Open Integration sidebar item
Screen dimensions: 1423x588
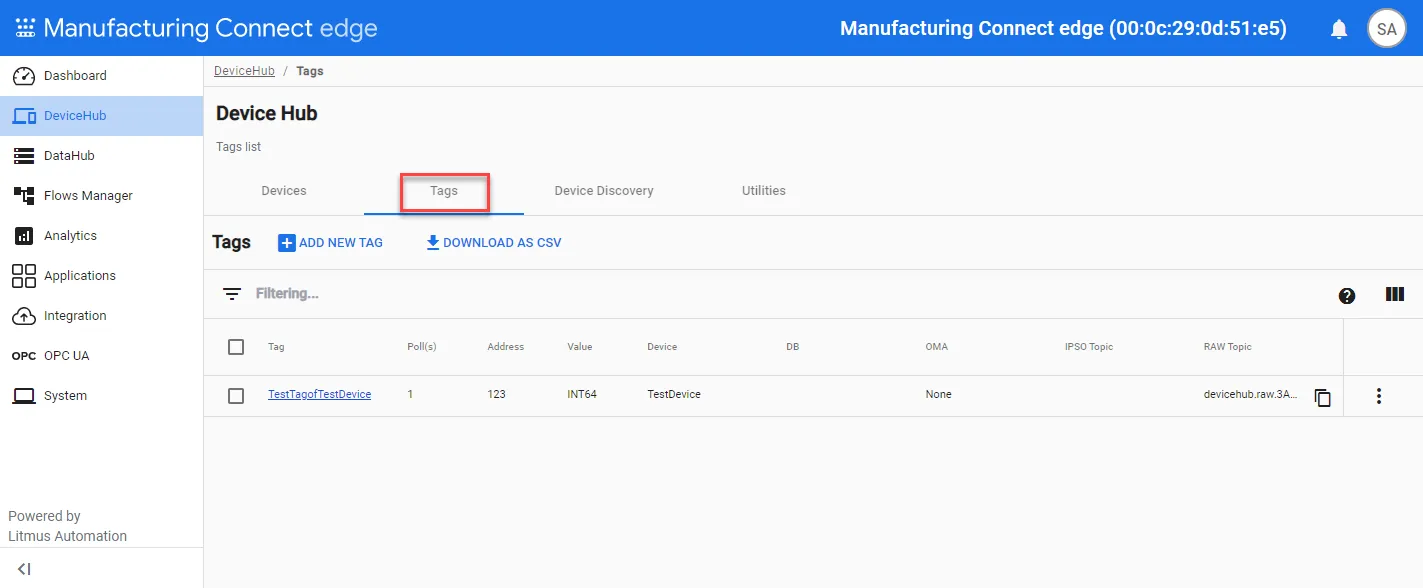click(x=101, y=316)
